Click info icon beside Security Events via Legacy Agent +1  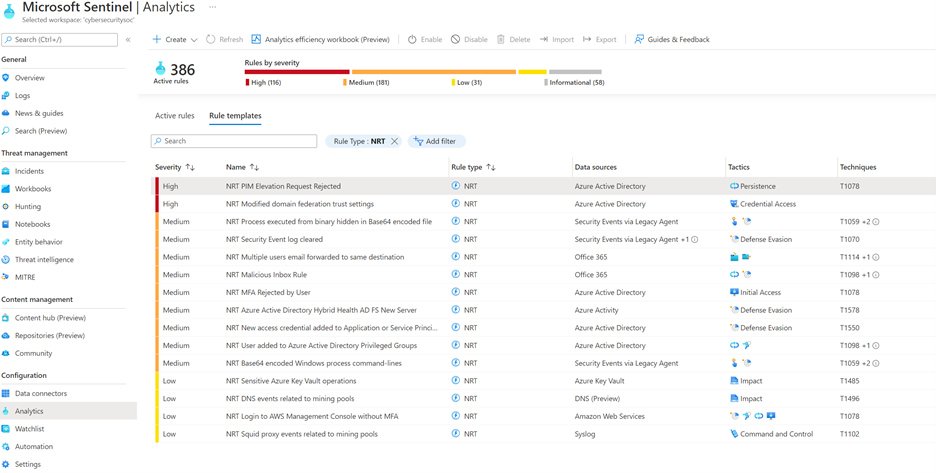pyautogui.click(x=695, y=239)
